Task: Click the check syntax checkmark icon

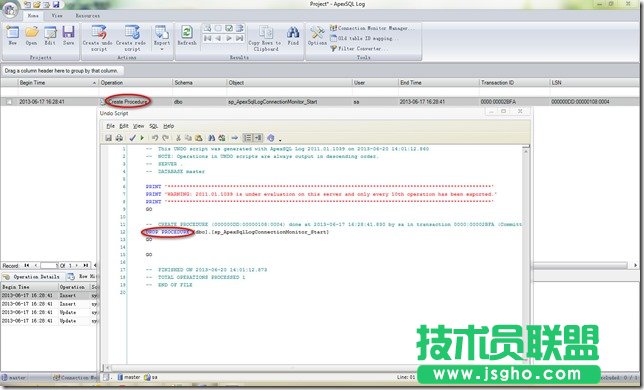Action: coord(132,138)
